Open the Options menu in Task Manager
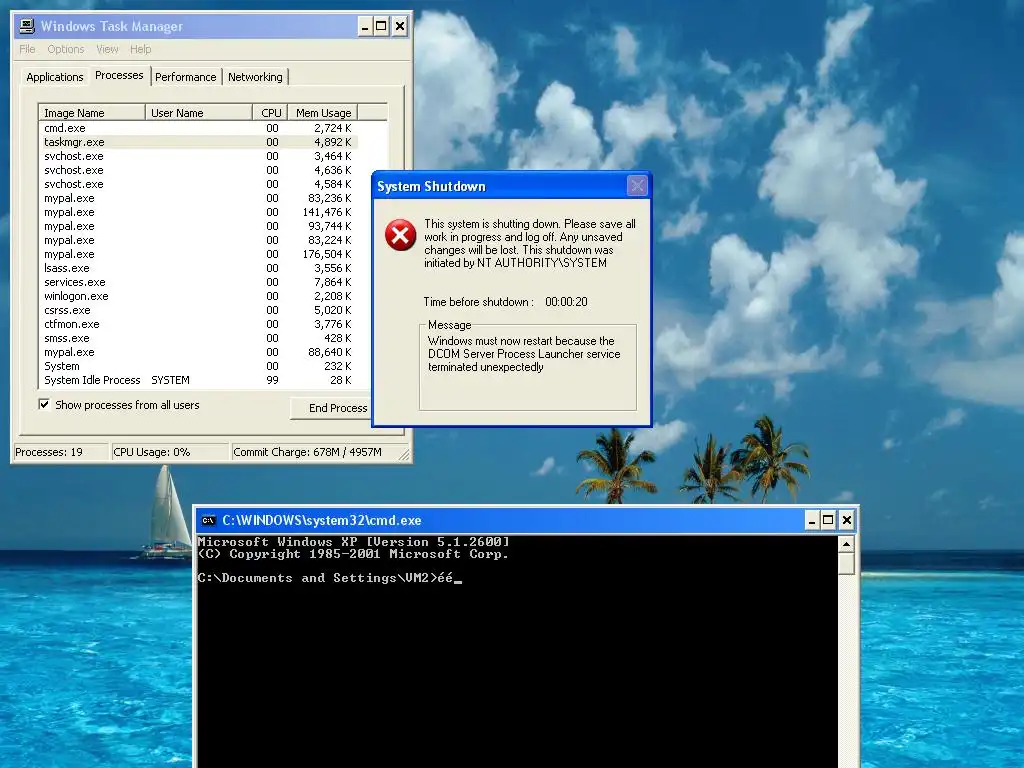Screen dimensions: 1024x768 point(65,49)
